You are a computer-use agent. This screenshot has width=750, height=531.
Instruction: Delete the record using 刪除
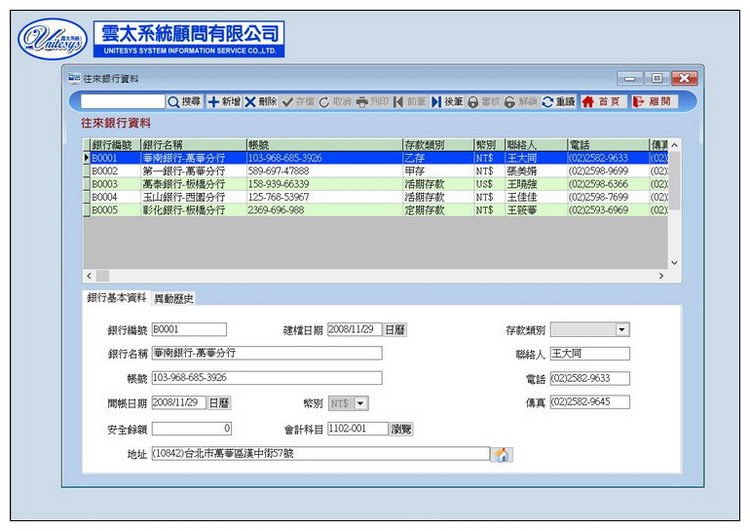(261, 102)
